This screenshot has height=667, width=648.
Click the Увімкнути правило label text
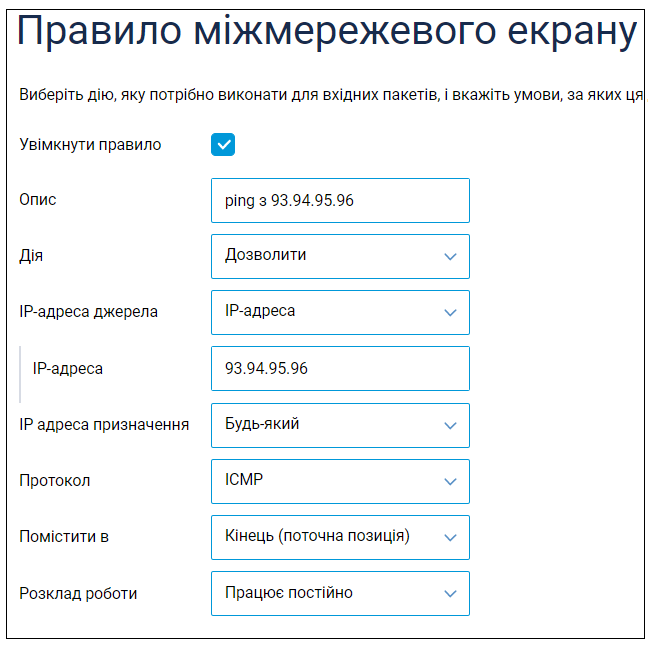click(x=90, y=145)
